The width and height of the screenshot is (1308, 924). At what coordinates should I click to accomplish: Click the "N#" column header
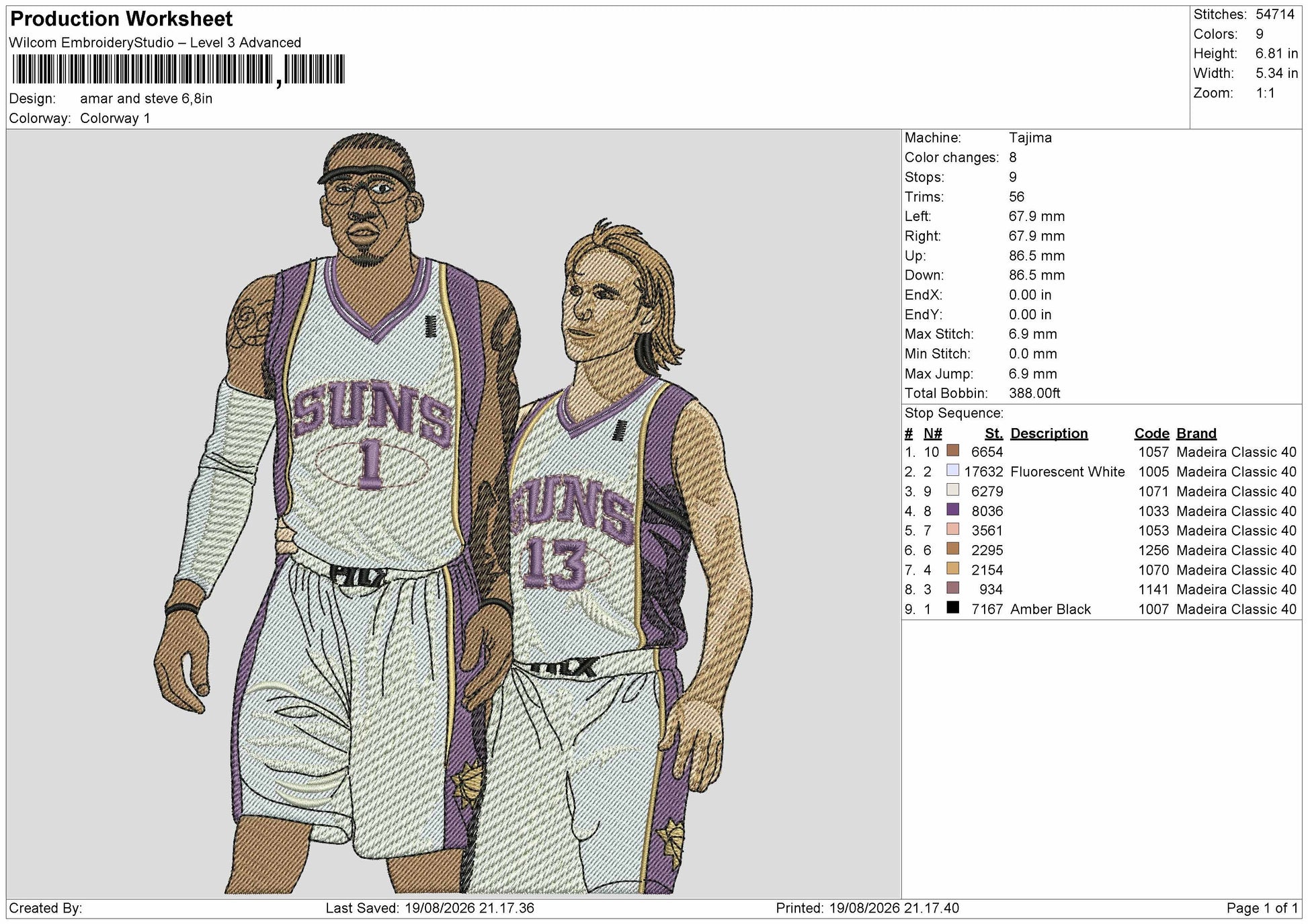coord(933,433)
